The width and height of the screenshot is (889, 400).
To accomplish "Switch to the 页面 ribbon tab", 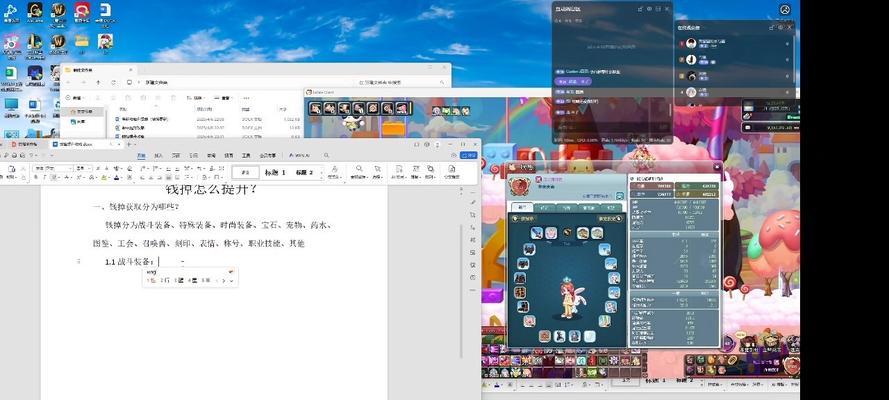I will 176,155.
